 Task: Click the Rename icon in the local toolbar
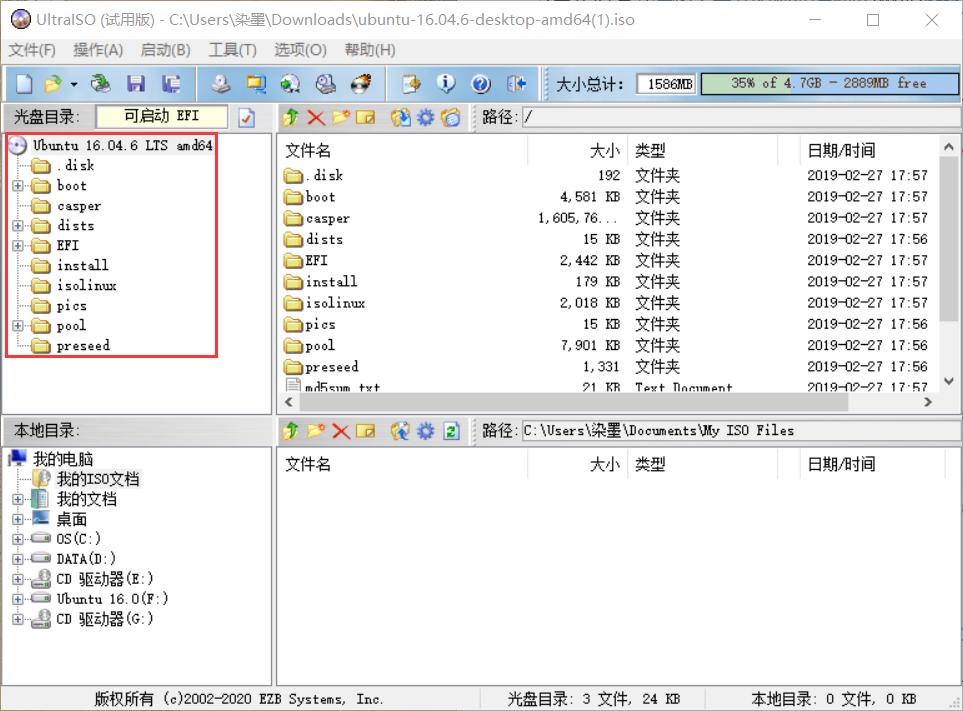(365, 431)
